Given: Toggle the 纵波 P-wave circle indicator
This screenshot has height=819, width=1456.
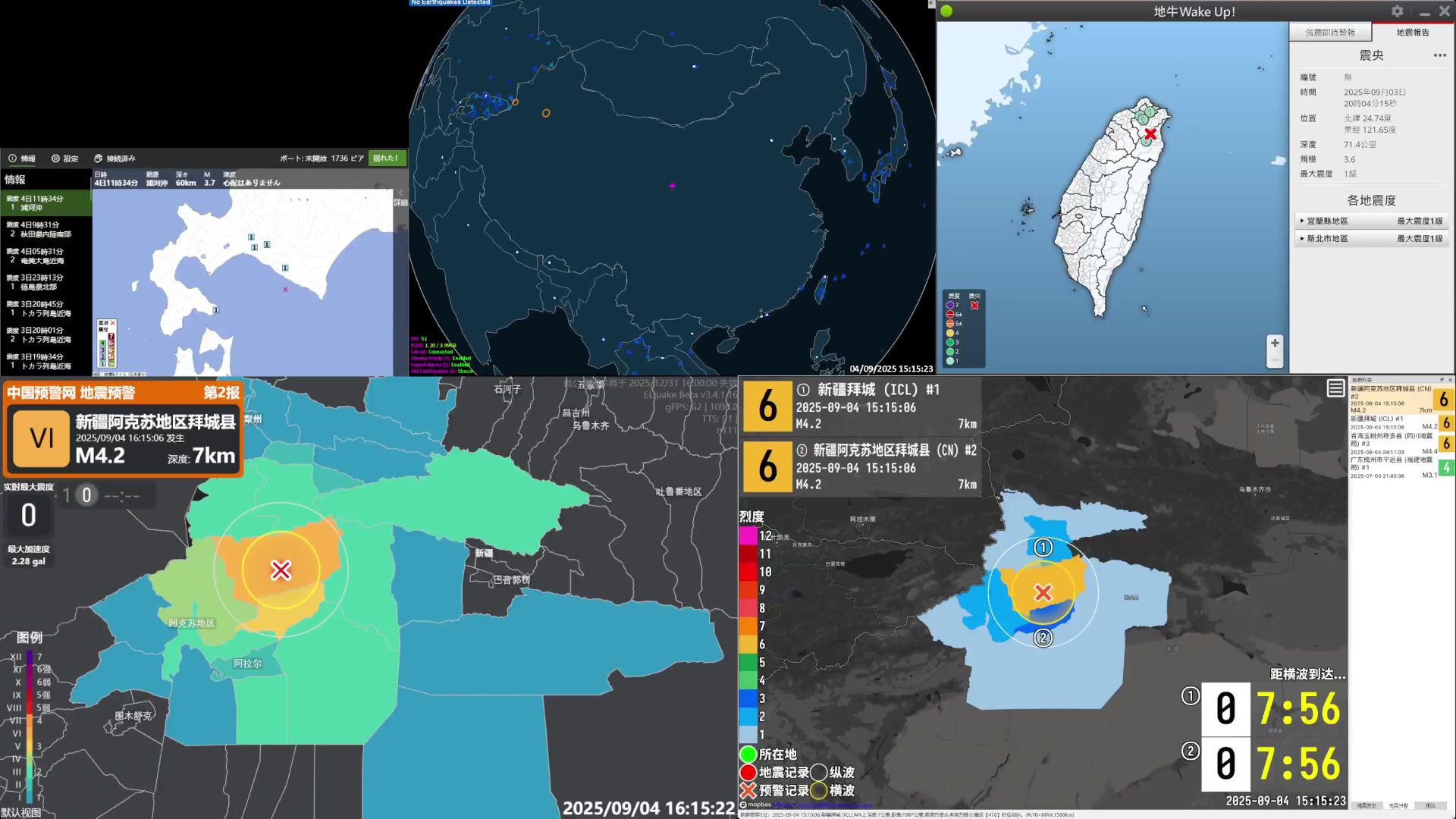Looking at the screenshot, I should pyautogui.click(x=819, y=772).
